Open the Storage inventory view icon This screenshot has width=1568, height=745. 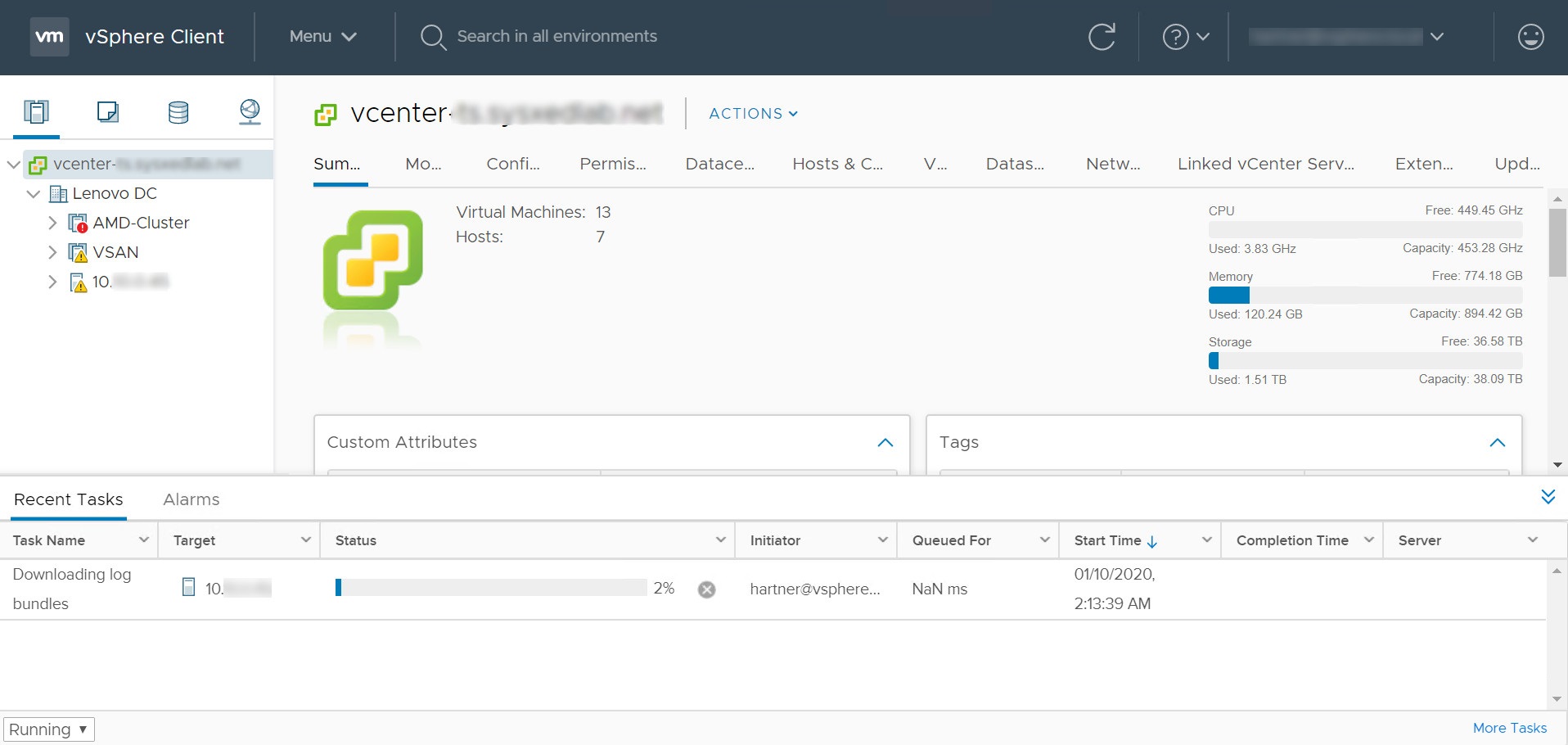(178, 111)
